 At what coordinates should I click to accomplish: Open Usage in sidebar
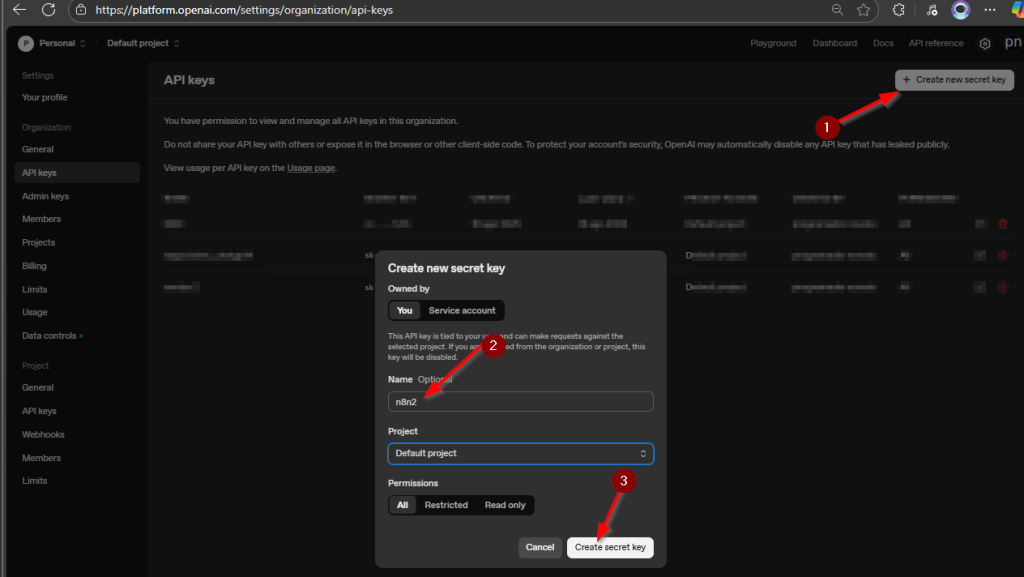pos(35,312)
